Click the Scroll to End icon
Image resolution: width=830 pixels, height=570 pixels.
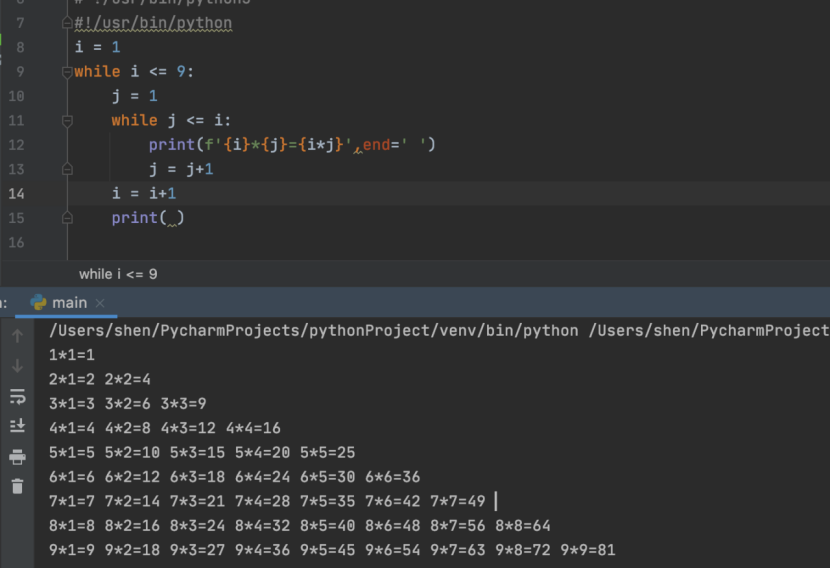[x=17, y=426]
